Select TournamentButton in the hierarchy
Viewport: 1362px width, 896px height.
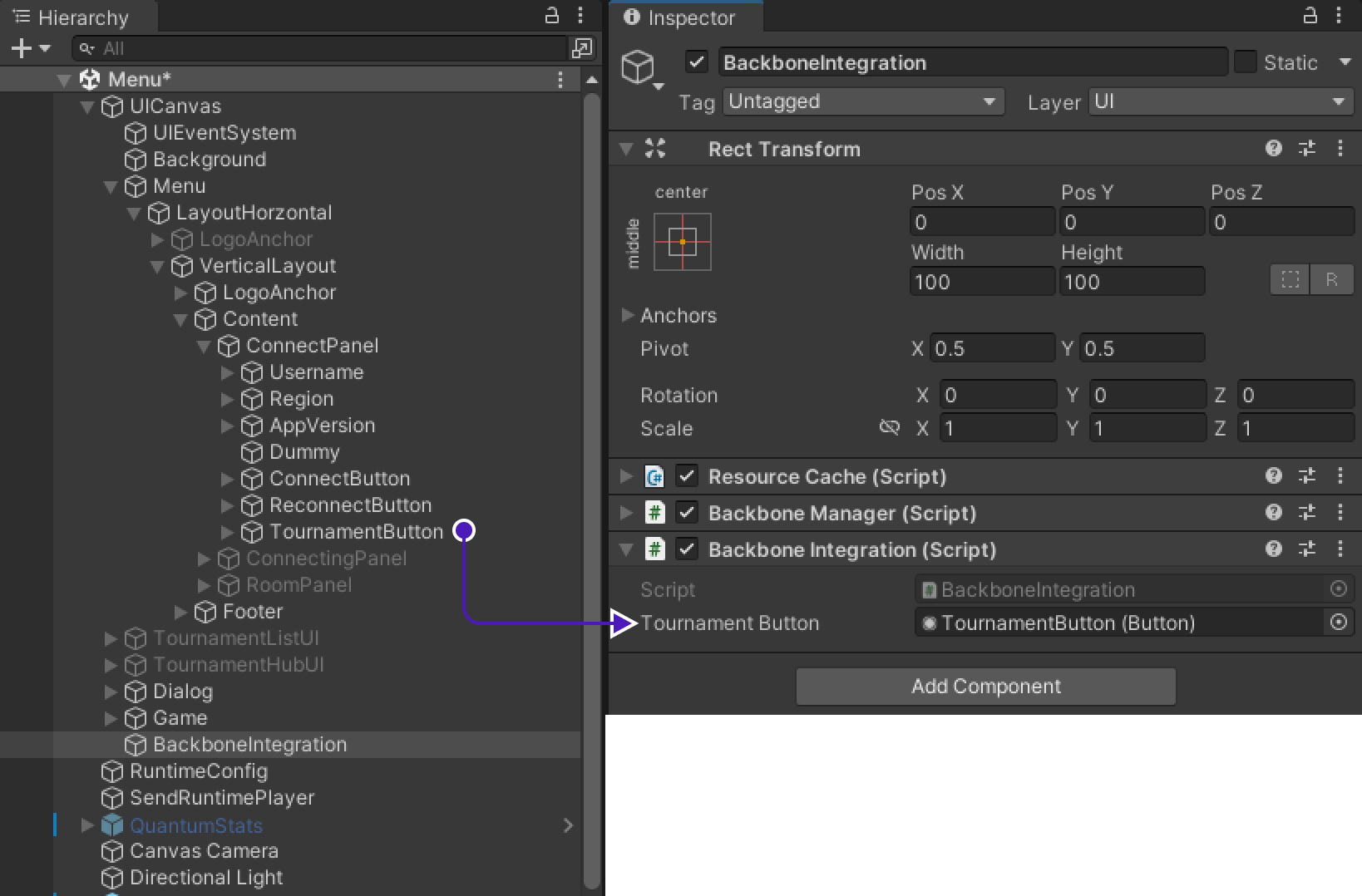click(x=356, y=532)
